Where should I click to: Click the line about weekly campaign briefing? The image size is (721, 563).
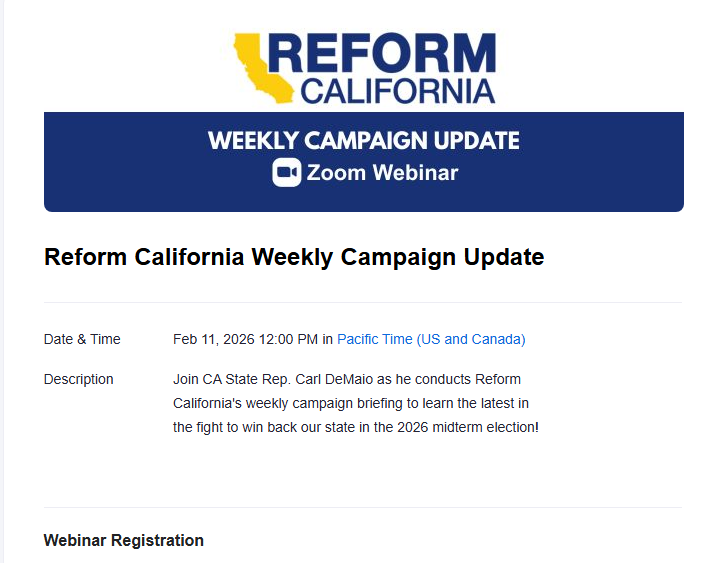pos(351,403)
